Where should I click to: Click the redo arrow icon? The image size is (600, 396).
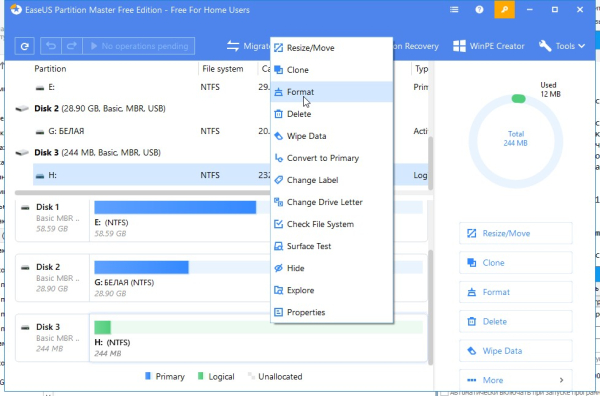72,46
